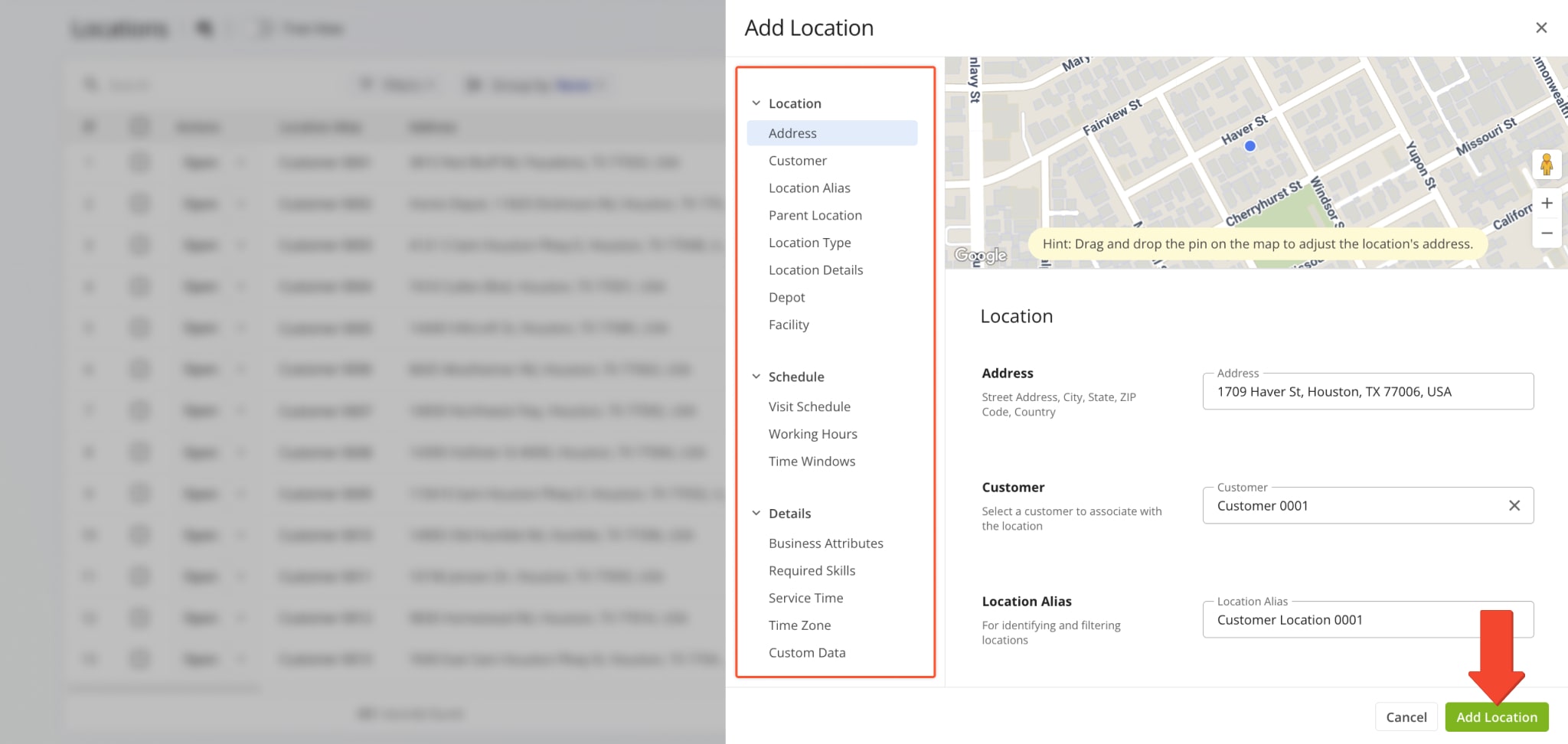Collapse the Details section
The height and width of the screenshot is (744, 1568).
pyautogui.click(x=756, y=514)
